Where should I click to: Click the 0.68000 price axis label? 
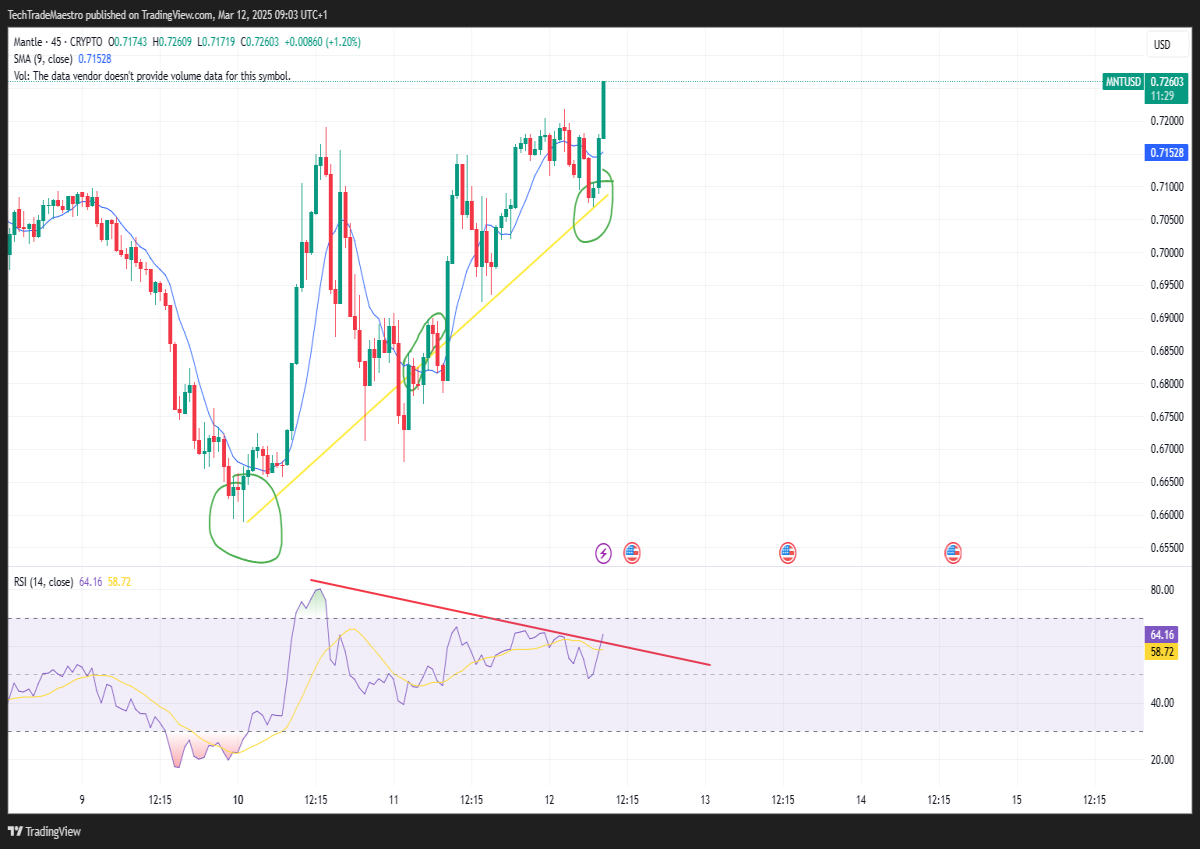pyautogui.click(x=1166, y=383)
